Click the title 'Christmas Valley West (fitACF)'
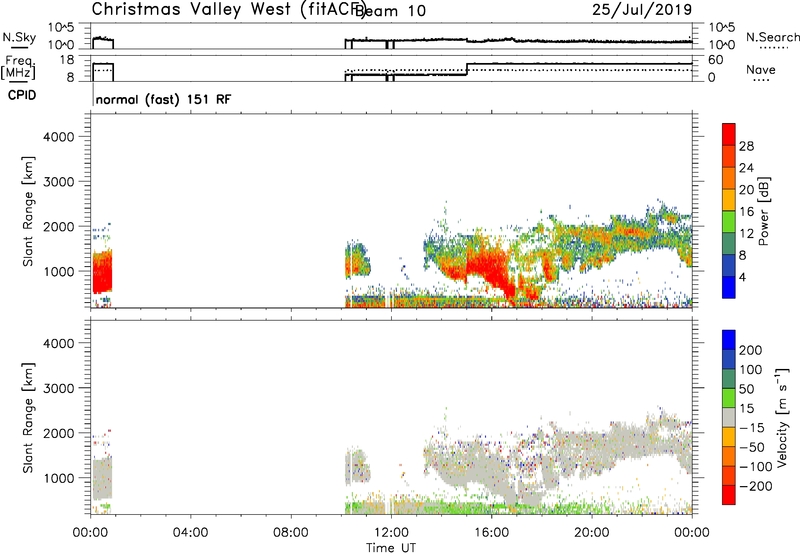The width and height of the screenshot is (800, 554). coord(228,10)
